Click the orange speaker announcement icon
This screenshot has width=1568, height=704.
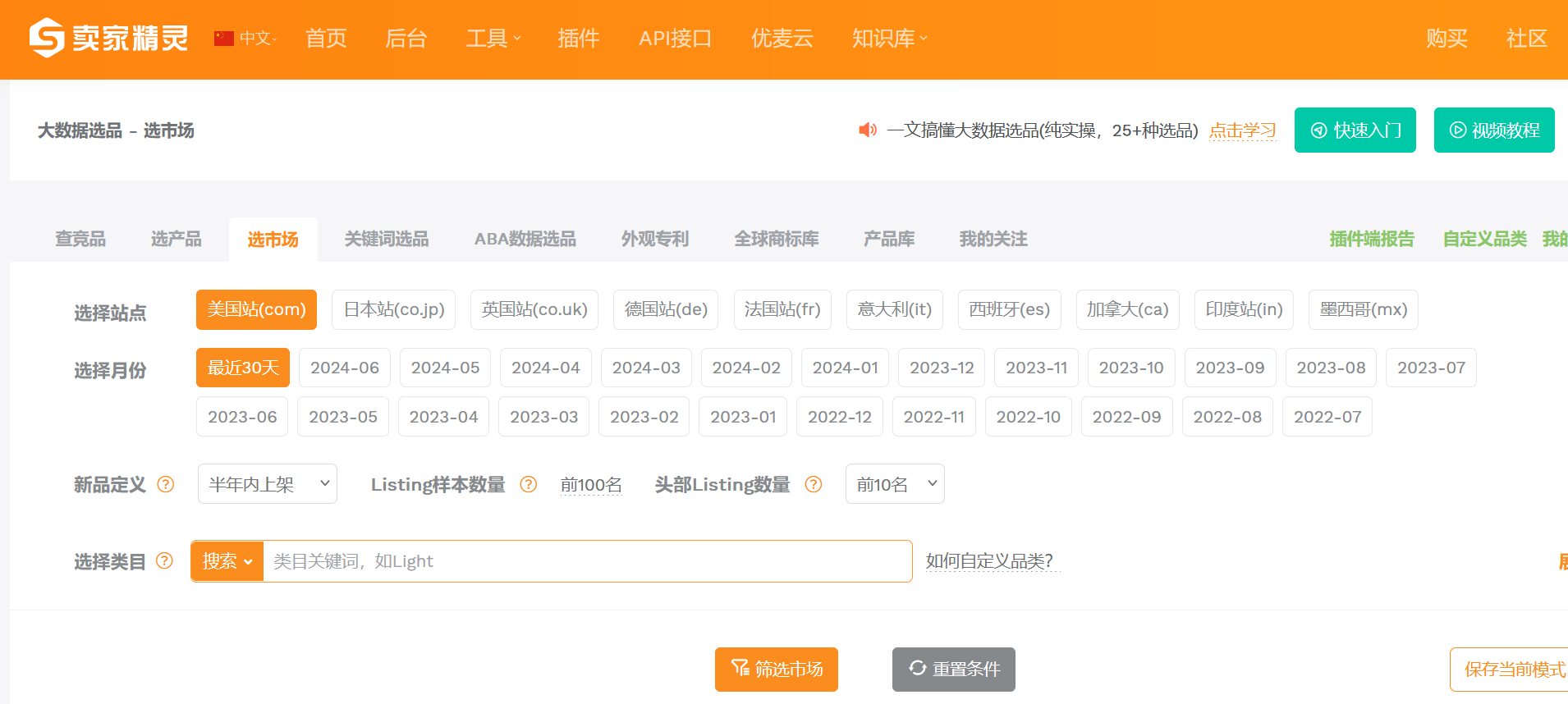pos(867,130)
